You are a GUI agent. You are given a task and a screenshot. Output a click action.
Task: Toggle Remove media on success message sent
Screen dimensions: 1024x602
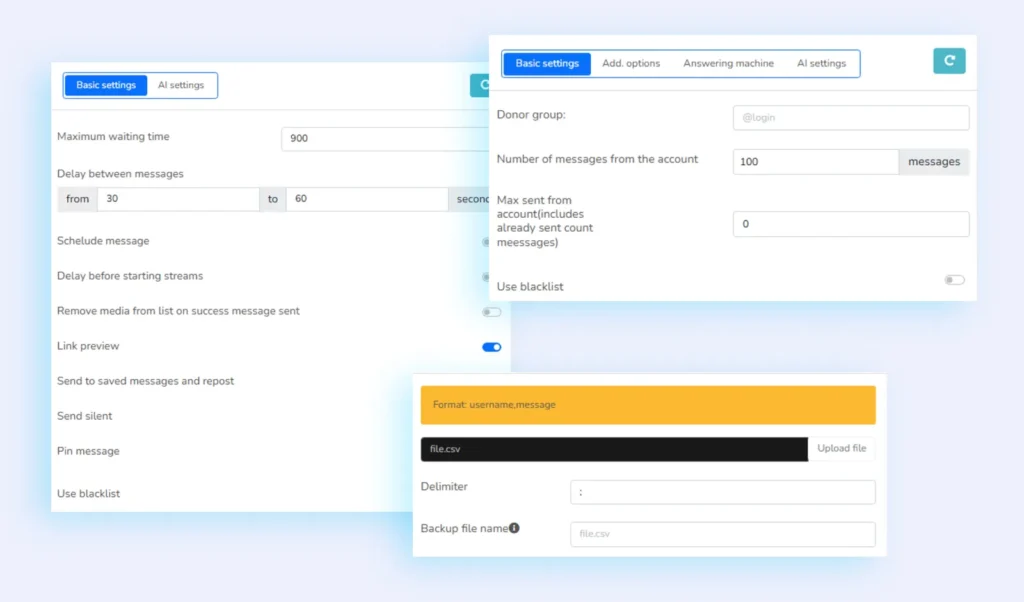pos(491,311)
